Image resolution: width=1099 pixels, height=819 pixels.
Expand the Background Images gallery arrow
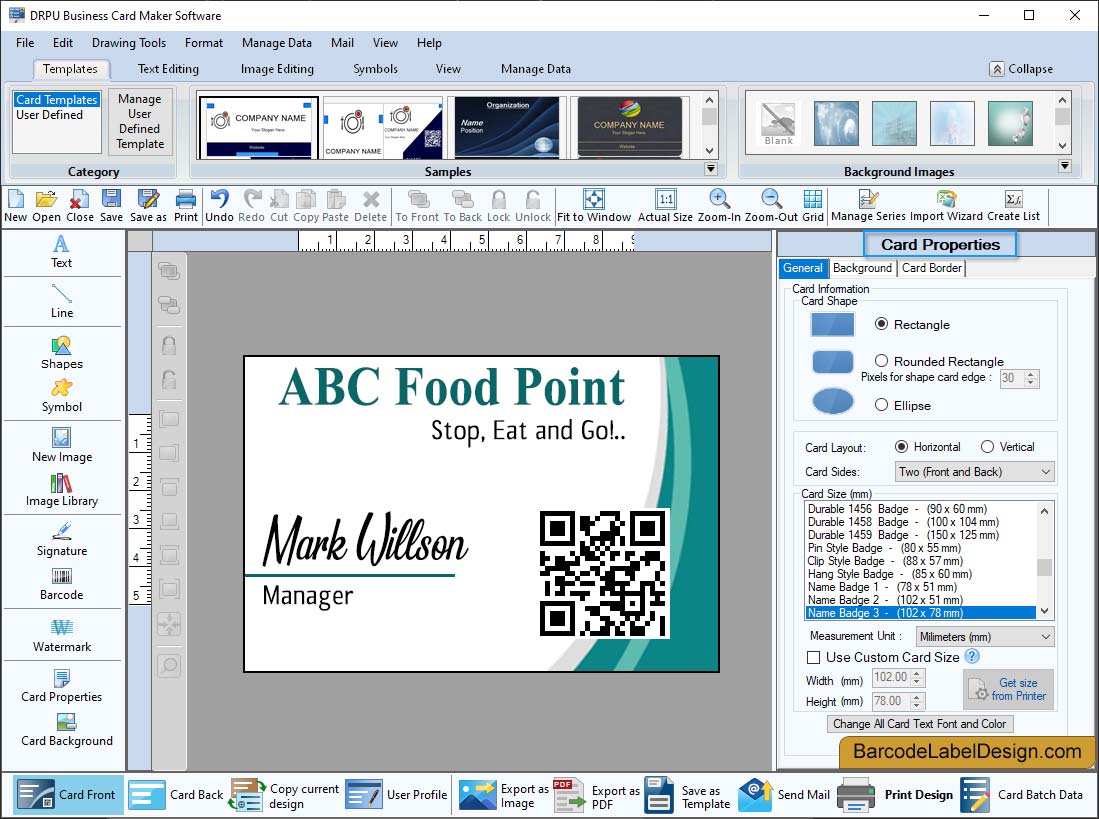point(1065,166)
